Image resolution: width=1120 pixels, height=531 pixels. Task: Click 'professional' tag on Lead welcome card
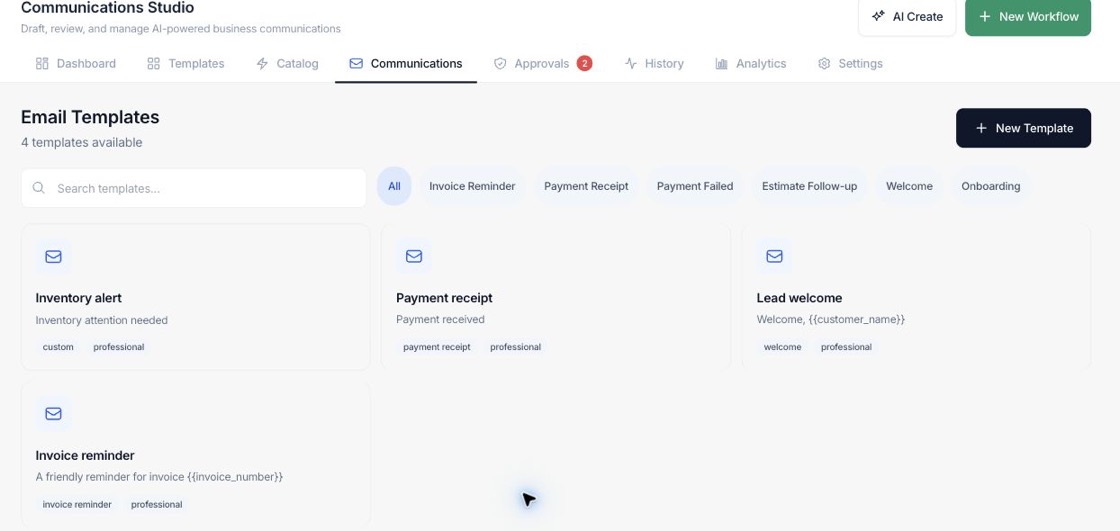tap(846, 347)
